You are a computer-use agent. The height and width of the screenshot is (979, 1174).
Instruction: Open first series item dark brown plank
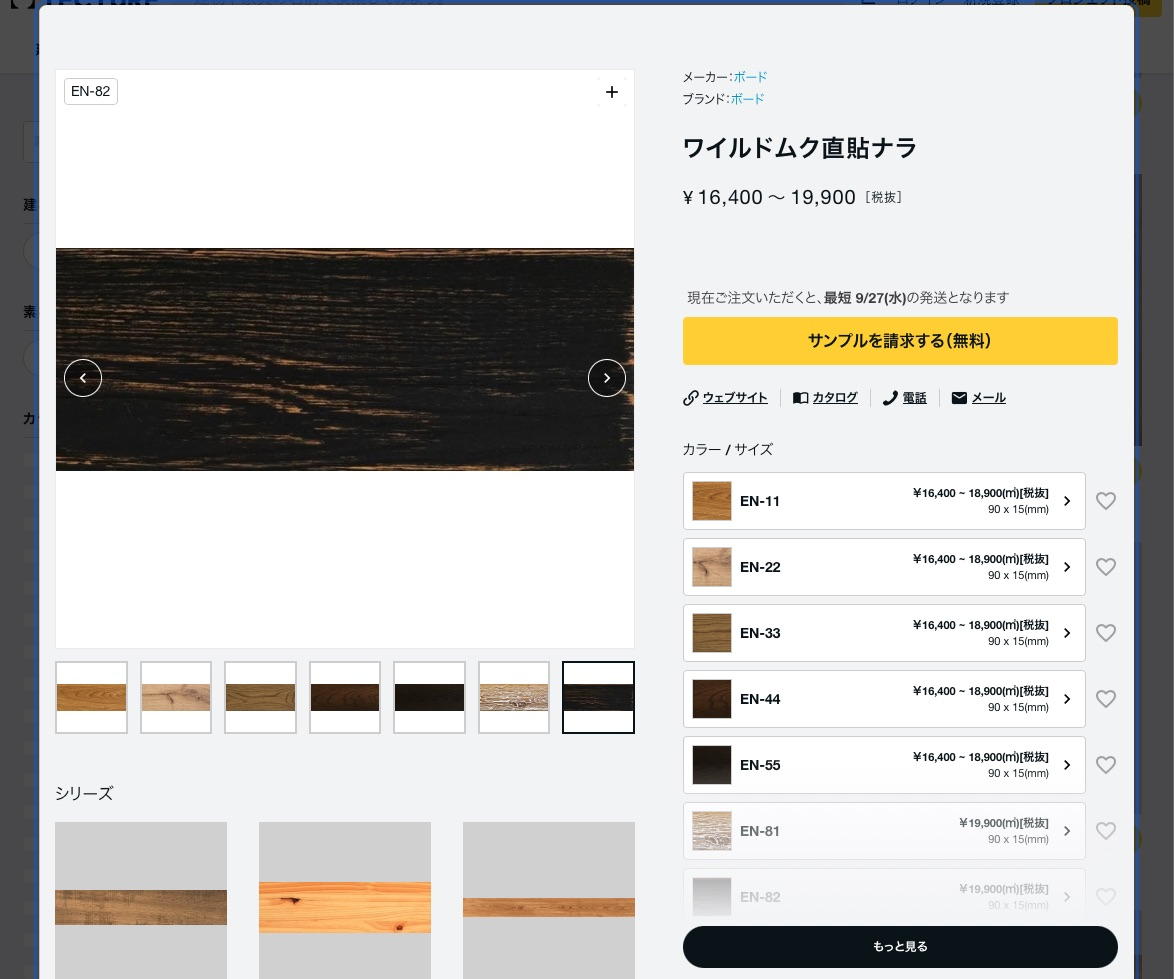141,900
